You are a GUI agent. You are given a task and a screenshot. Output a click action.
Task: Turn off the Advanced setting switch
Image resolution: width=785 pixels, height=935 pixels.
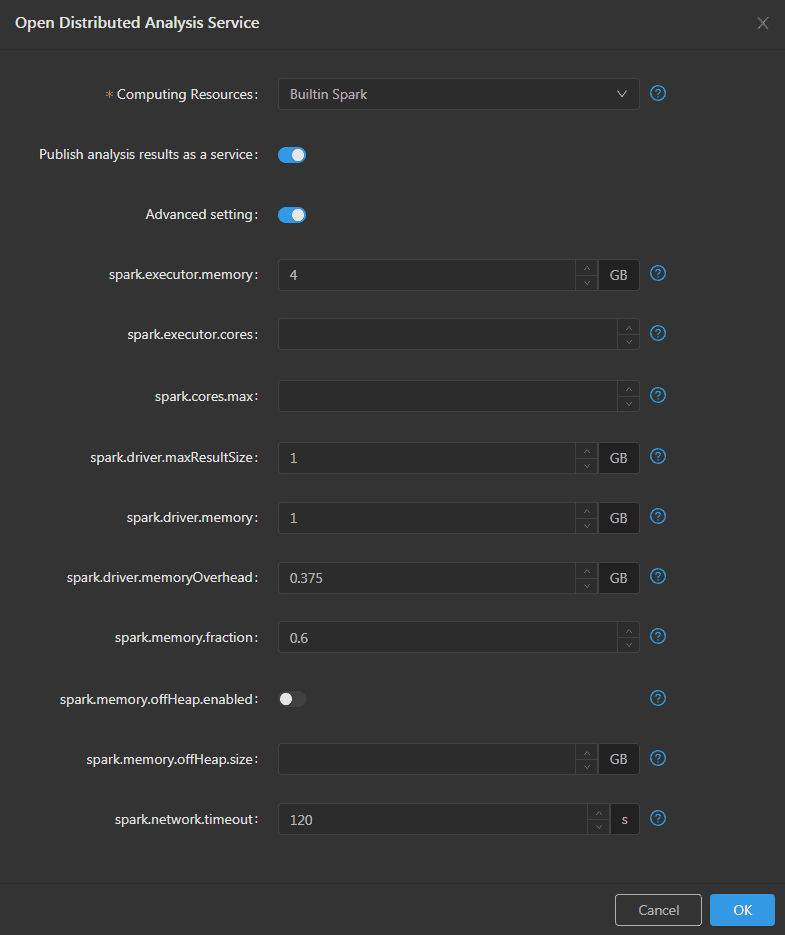[292, 215]
